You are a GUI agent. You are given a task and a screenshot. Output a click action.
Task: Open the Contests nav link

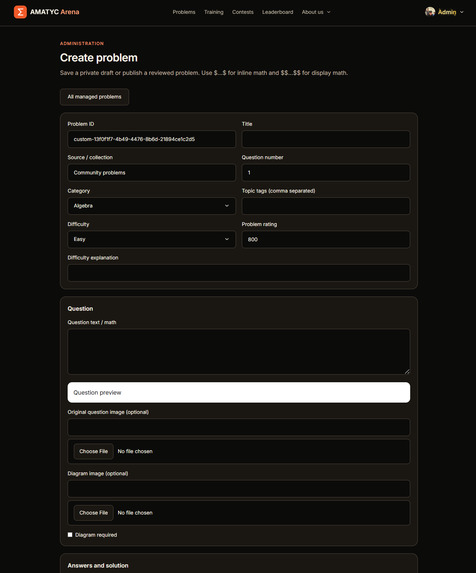(x=243, y=12)
